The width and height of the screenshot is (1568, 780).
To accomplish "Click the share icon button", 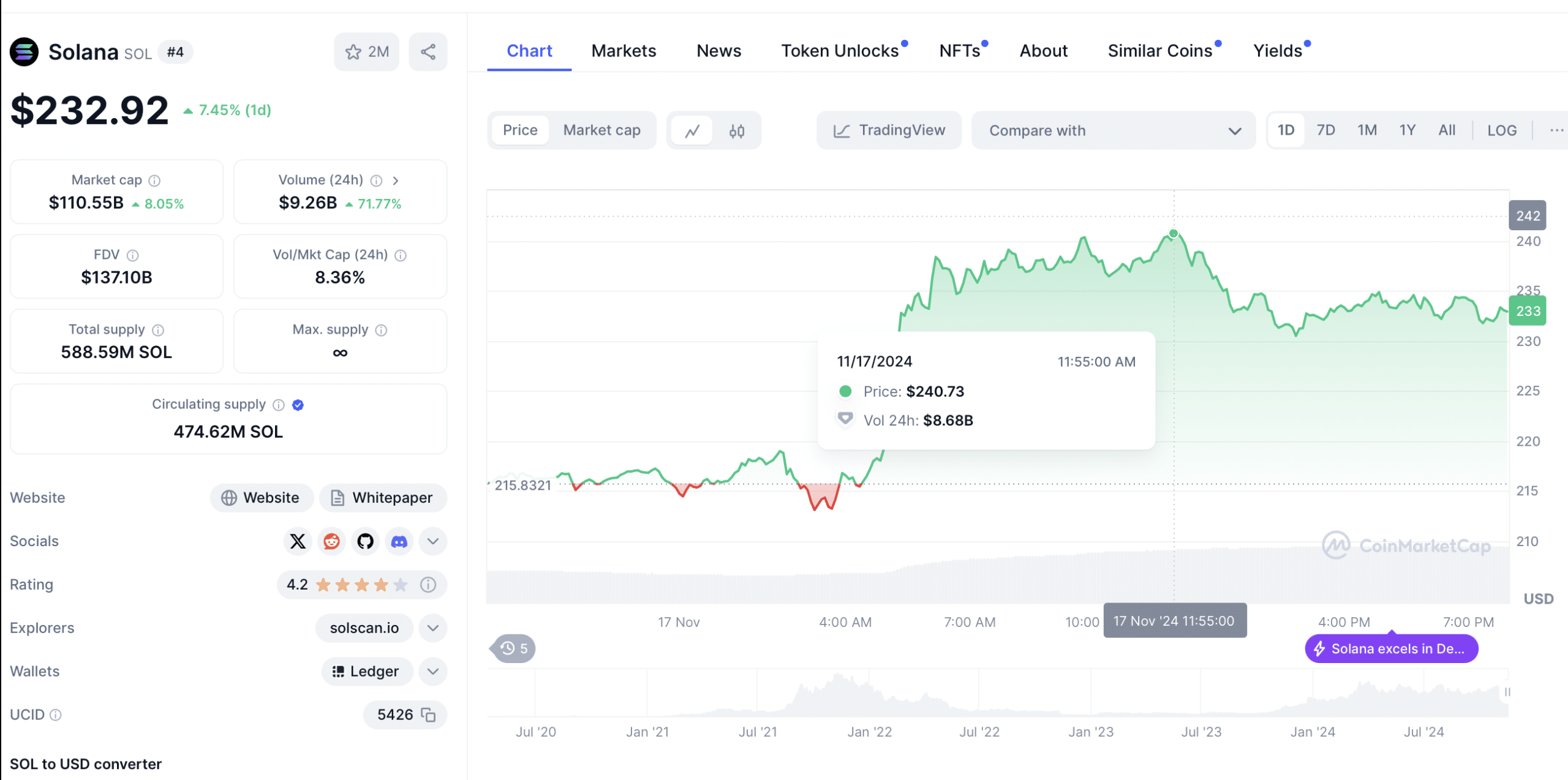I will [428, 52].
